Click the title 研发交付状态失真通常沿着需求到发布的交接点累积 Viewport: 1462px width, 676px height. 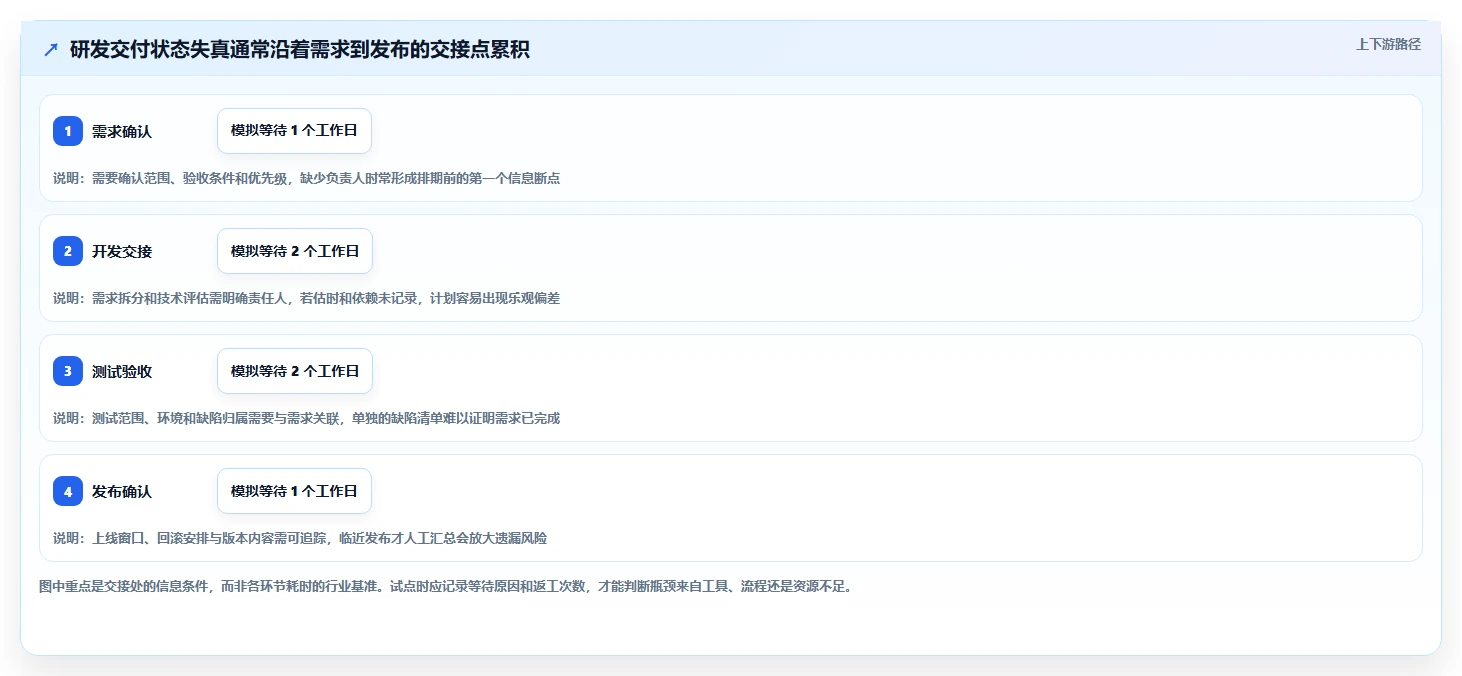point(300,50)
